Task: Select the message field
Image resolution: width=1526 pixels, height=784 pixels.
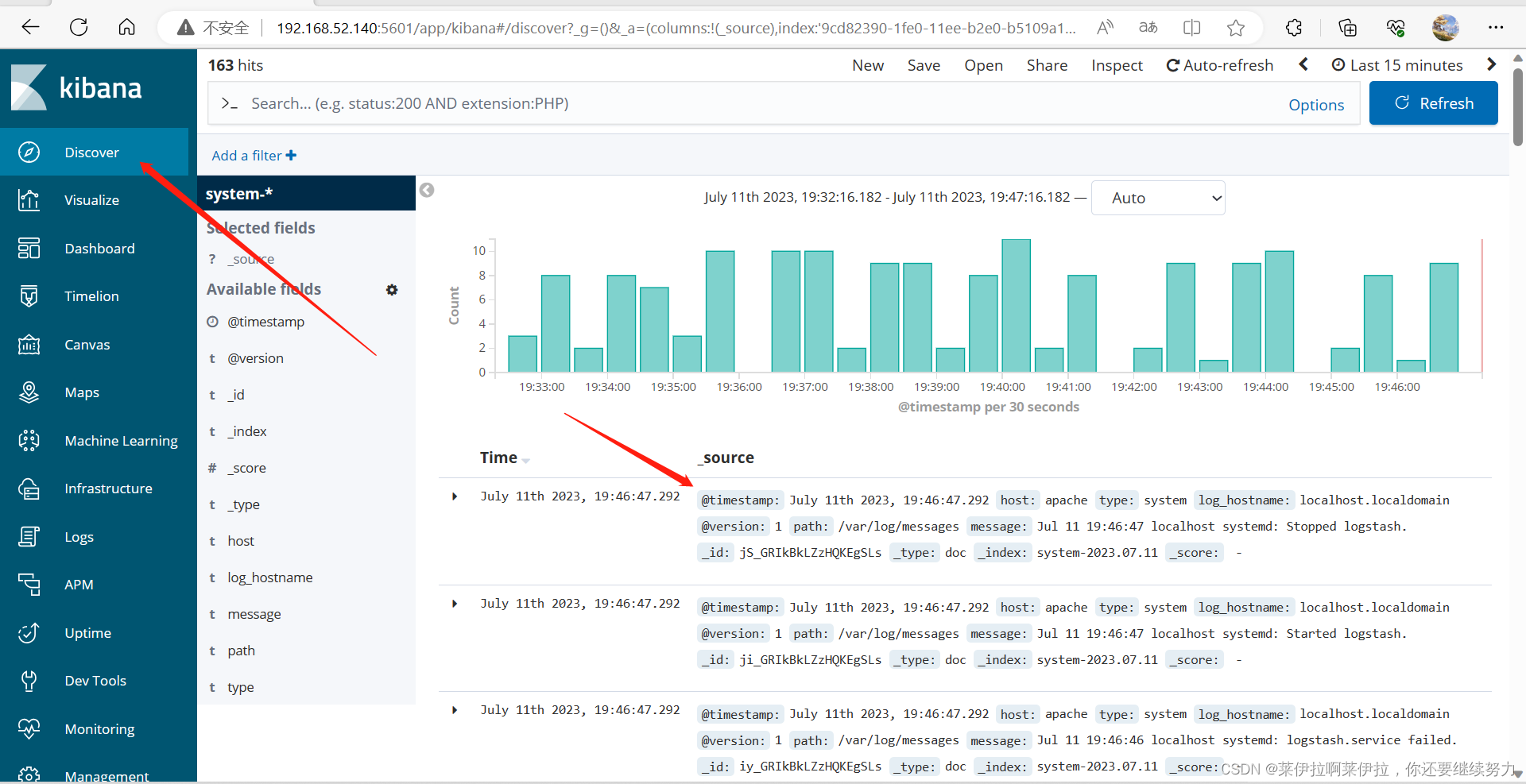Action: 254,614
